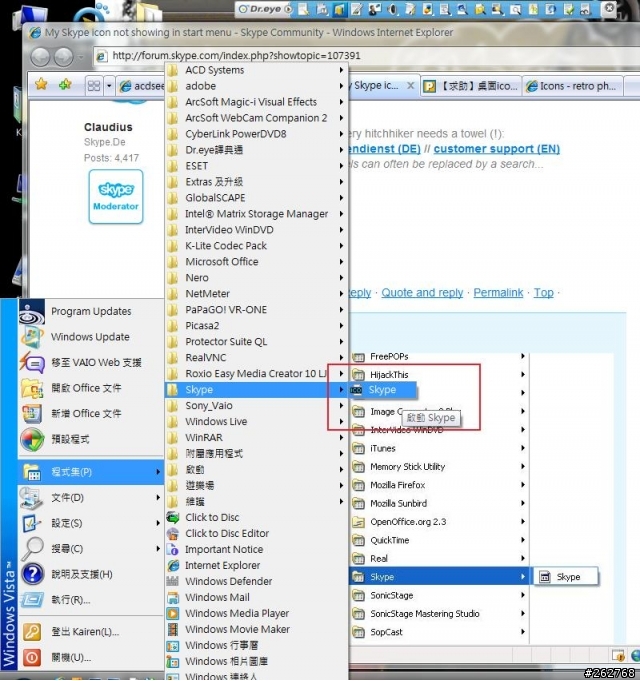Open Important Notice shortcut
The image size is (640, 681).
256,550
